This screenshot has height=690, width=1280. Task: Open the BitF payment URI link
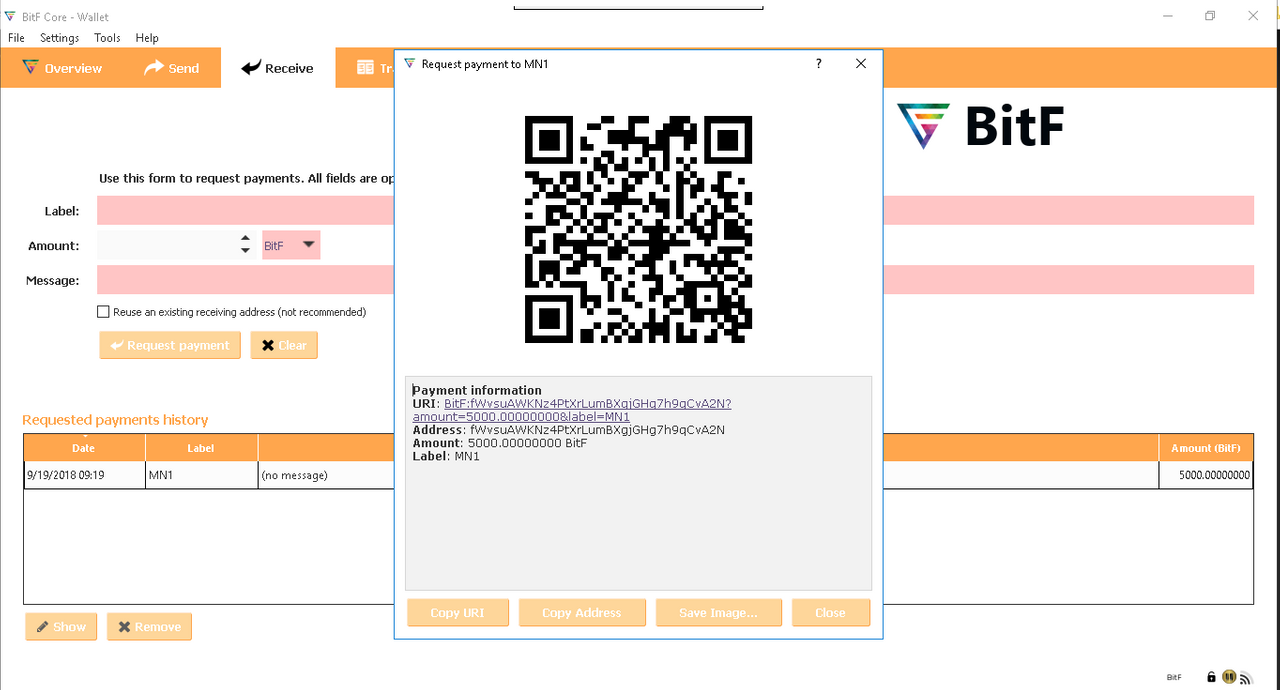(572, 410)
